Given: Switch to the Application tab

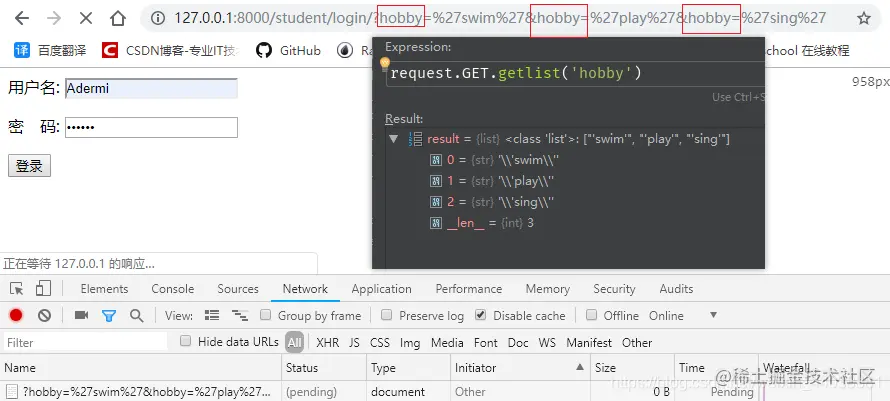Looking at the screenshot, I should pyautogui.click(x=381, y=289).
